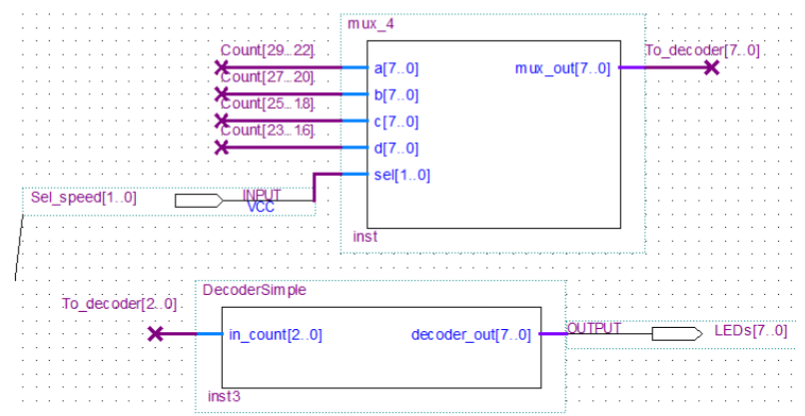Click the VCC label on input pin
This screenshot has width=805, height=416.
pyautogui.click(x=261, y=207)
